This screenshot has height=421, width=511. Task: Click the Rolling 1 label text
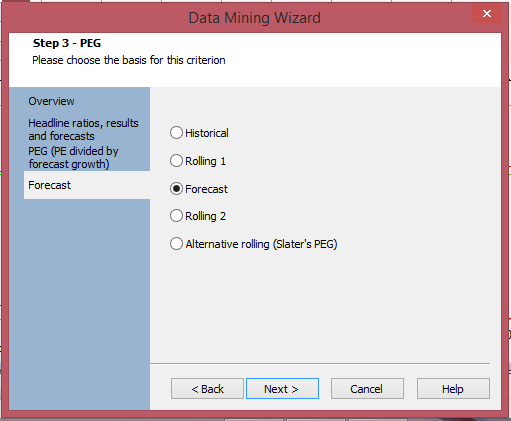pos(205,161)
